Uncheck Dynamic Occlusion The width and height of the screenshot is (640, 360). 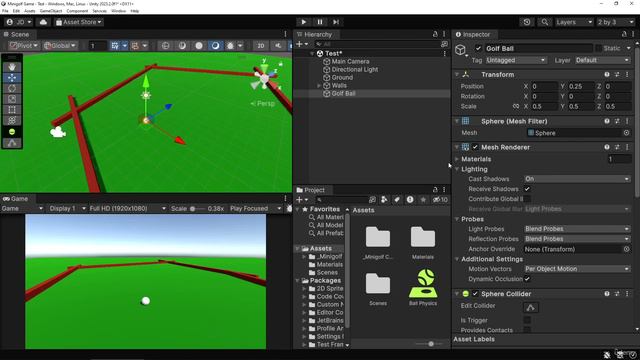[x=527, y=279]
